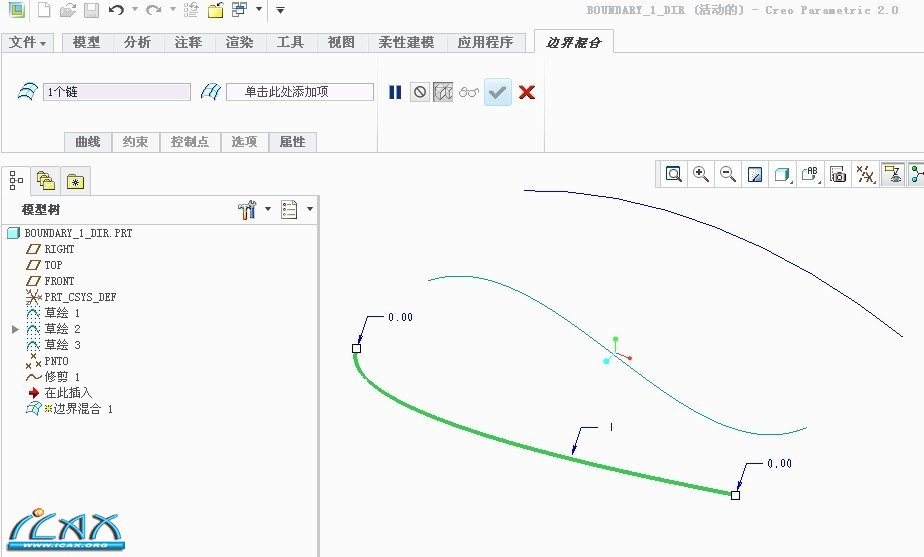The image size is (924, 557).
Task: Save the model with diskette icon
Action: pyautogui.click(x=91, y=9)
